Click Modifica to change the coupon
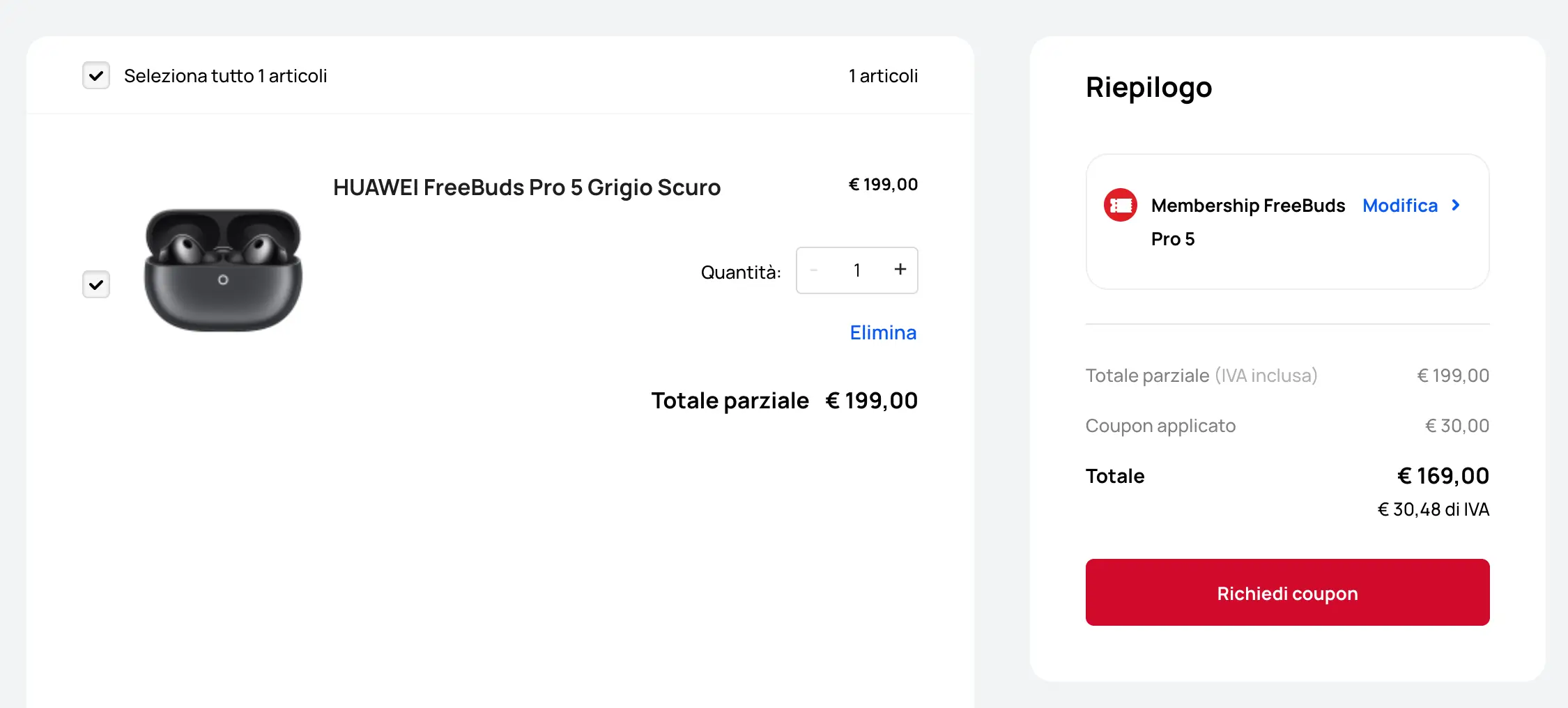 tap(1399, 206)
